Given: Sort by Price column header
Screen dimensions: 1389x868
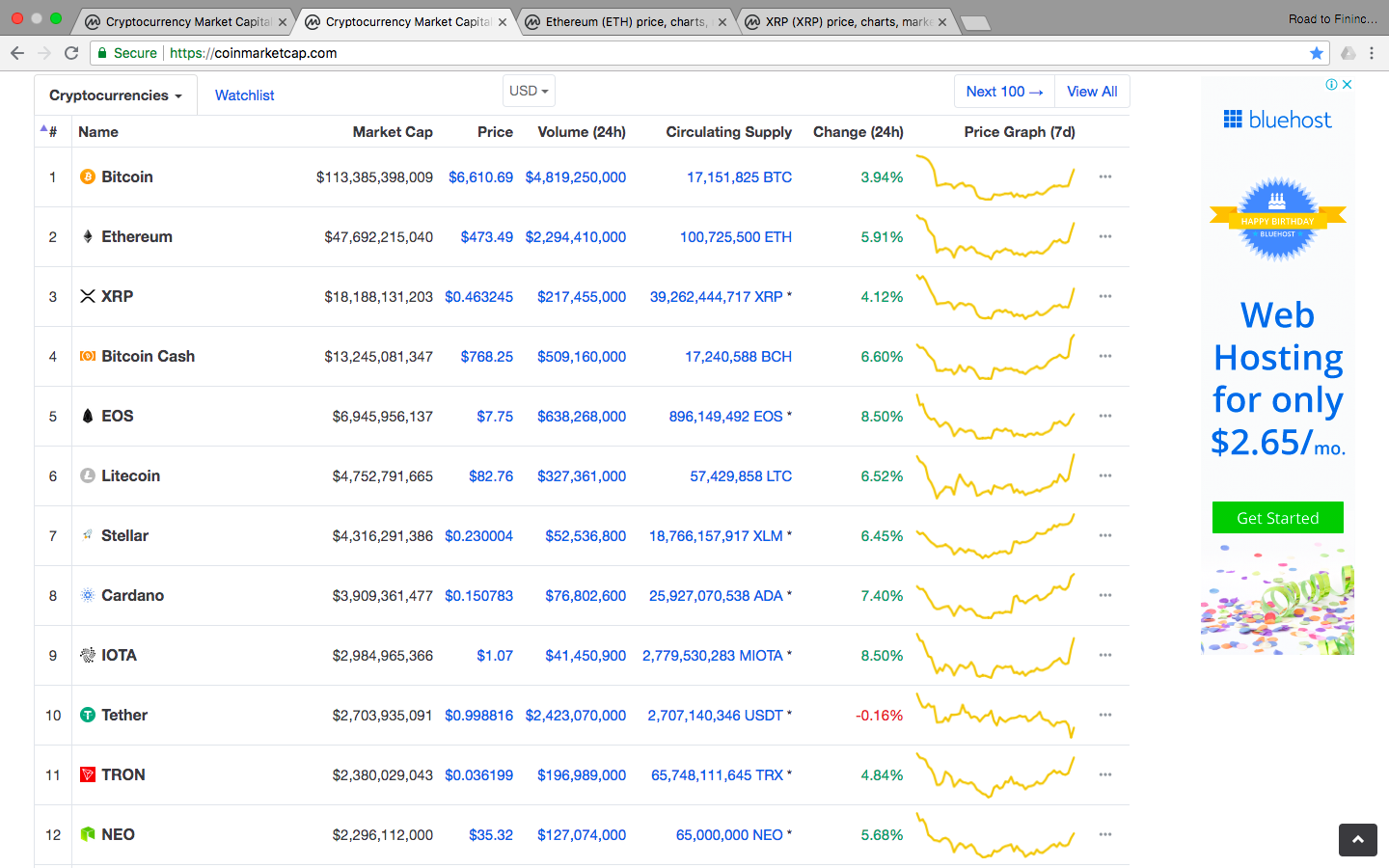Looking at the screenshot, I should 495,132.
